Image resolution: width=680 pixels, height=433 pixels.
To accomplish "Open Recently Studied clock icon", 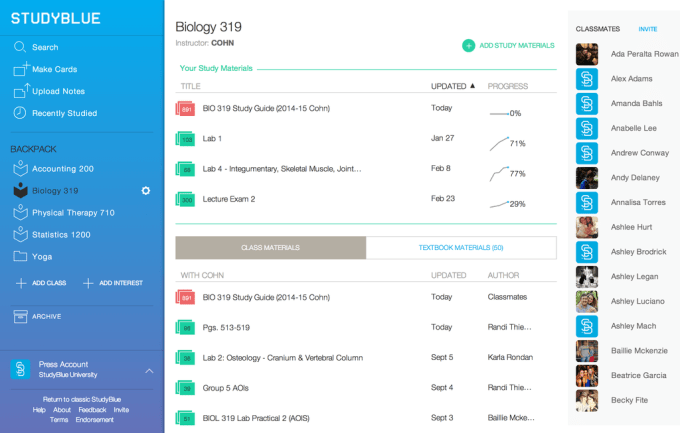I will click(x=20, y=113).
